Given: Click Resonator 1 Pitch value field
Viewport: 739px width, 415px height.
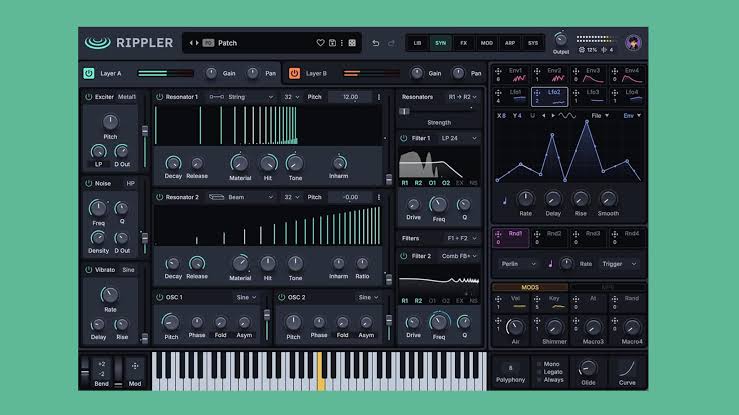Looking at the screenshot, I should coord(350,97).
